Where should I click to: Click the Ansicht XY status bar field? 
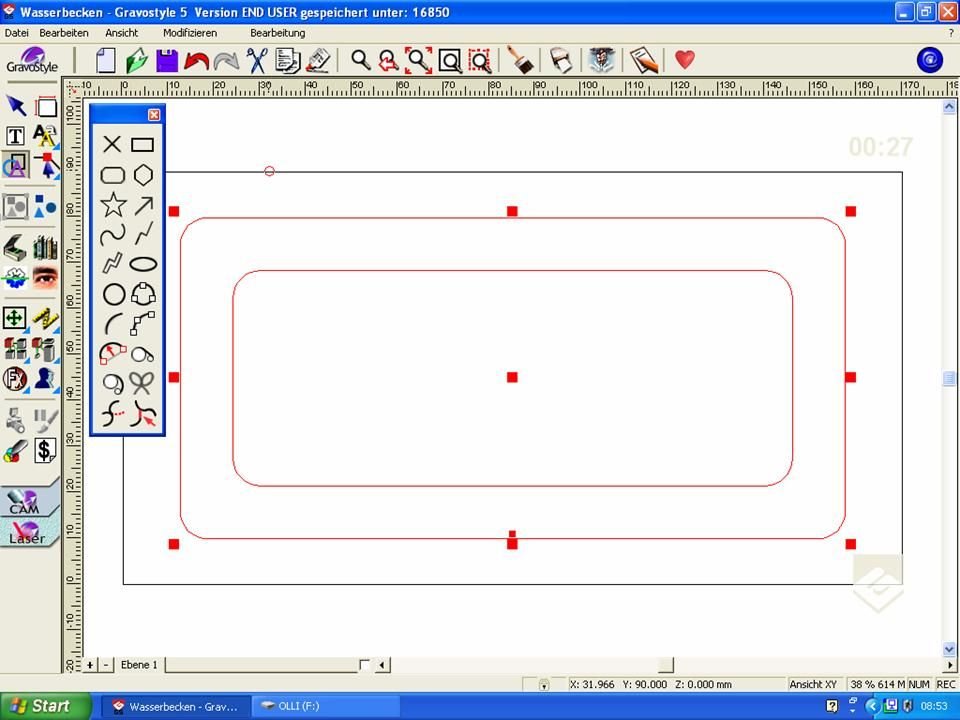[813, 684]
